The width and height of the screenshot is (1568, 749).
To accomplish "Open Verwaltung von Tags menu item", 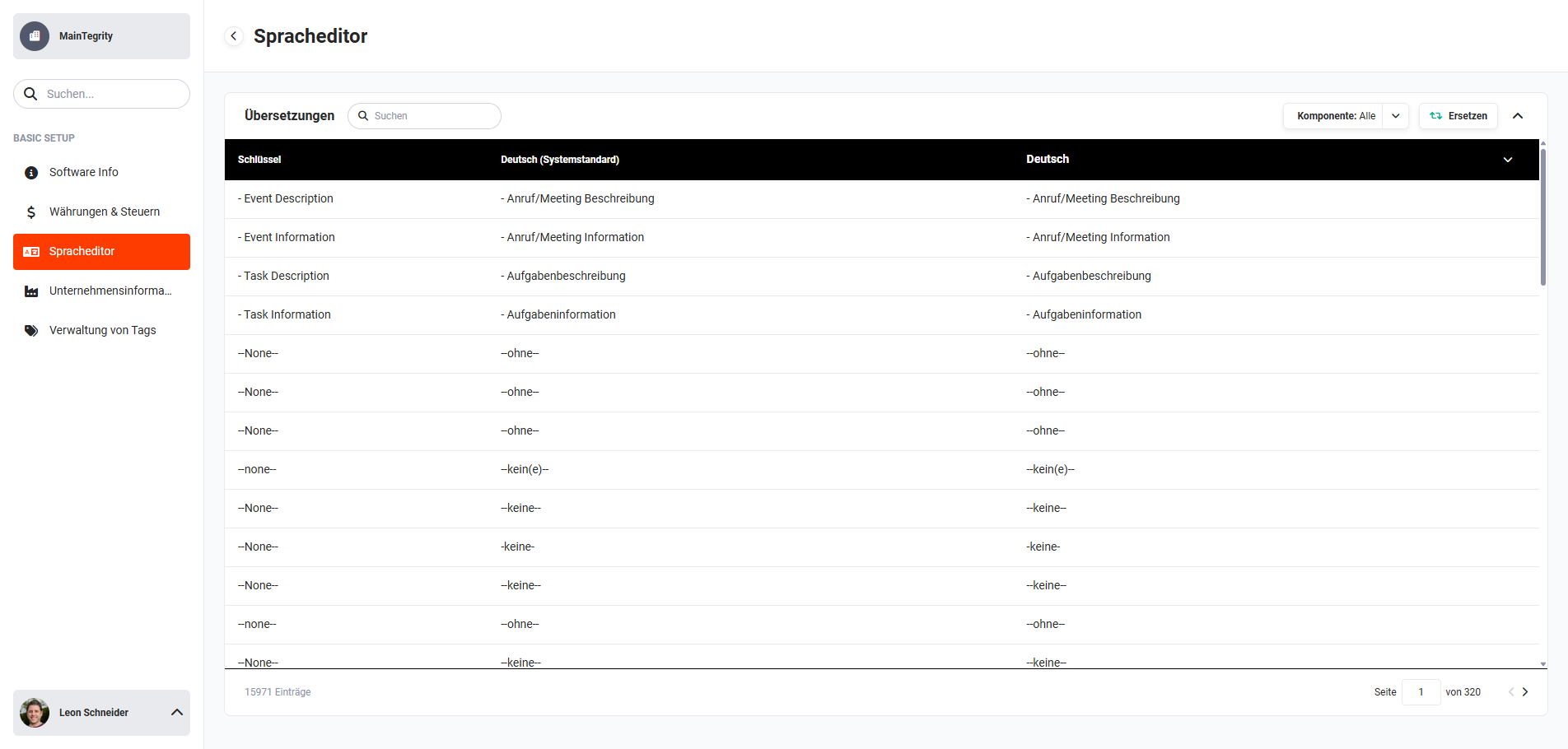I will [x=101, y=331].
